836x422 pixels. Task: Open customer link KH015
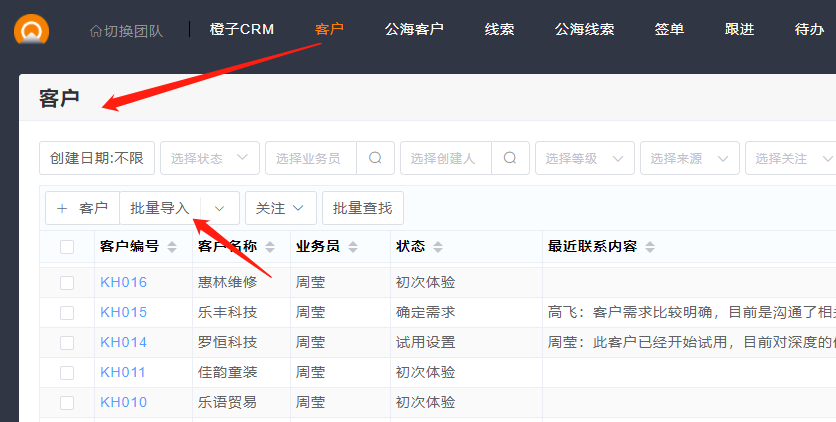pyautogui.click(x=123, y=313)
